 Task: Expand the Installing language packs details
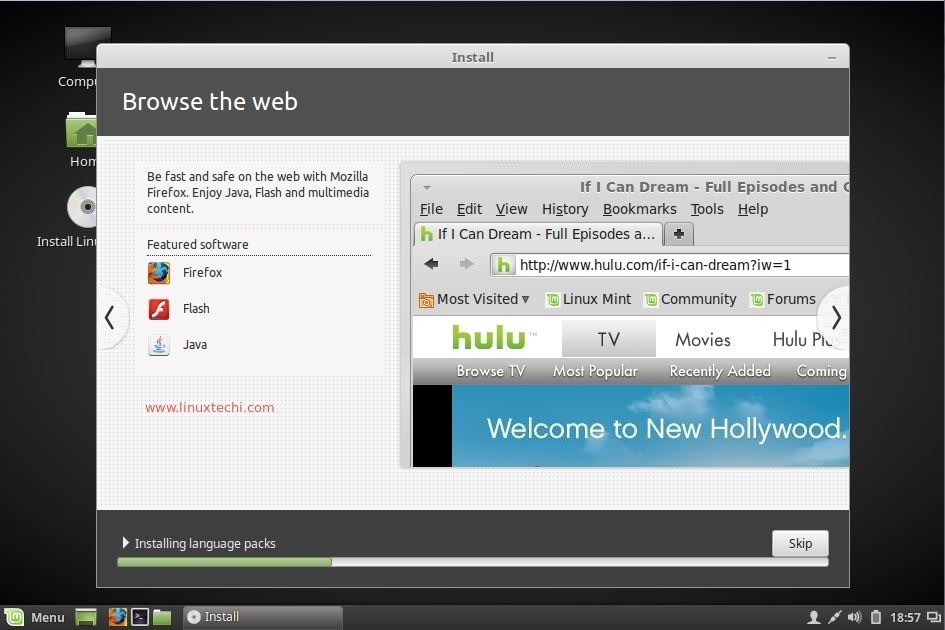click(125, 543)
